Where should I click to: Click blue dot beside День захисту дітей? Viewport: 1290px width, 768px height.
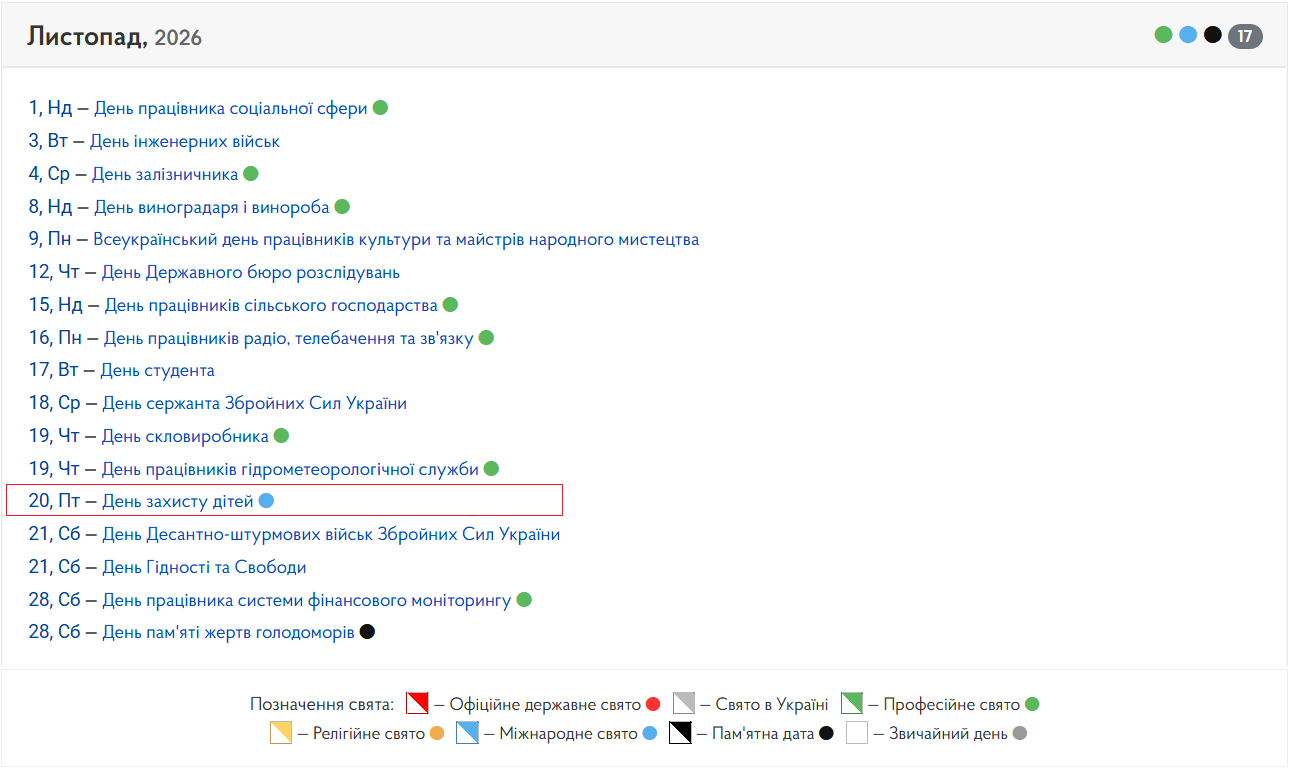pyautogui.click(x=266, y=501)
